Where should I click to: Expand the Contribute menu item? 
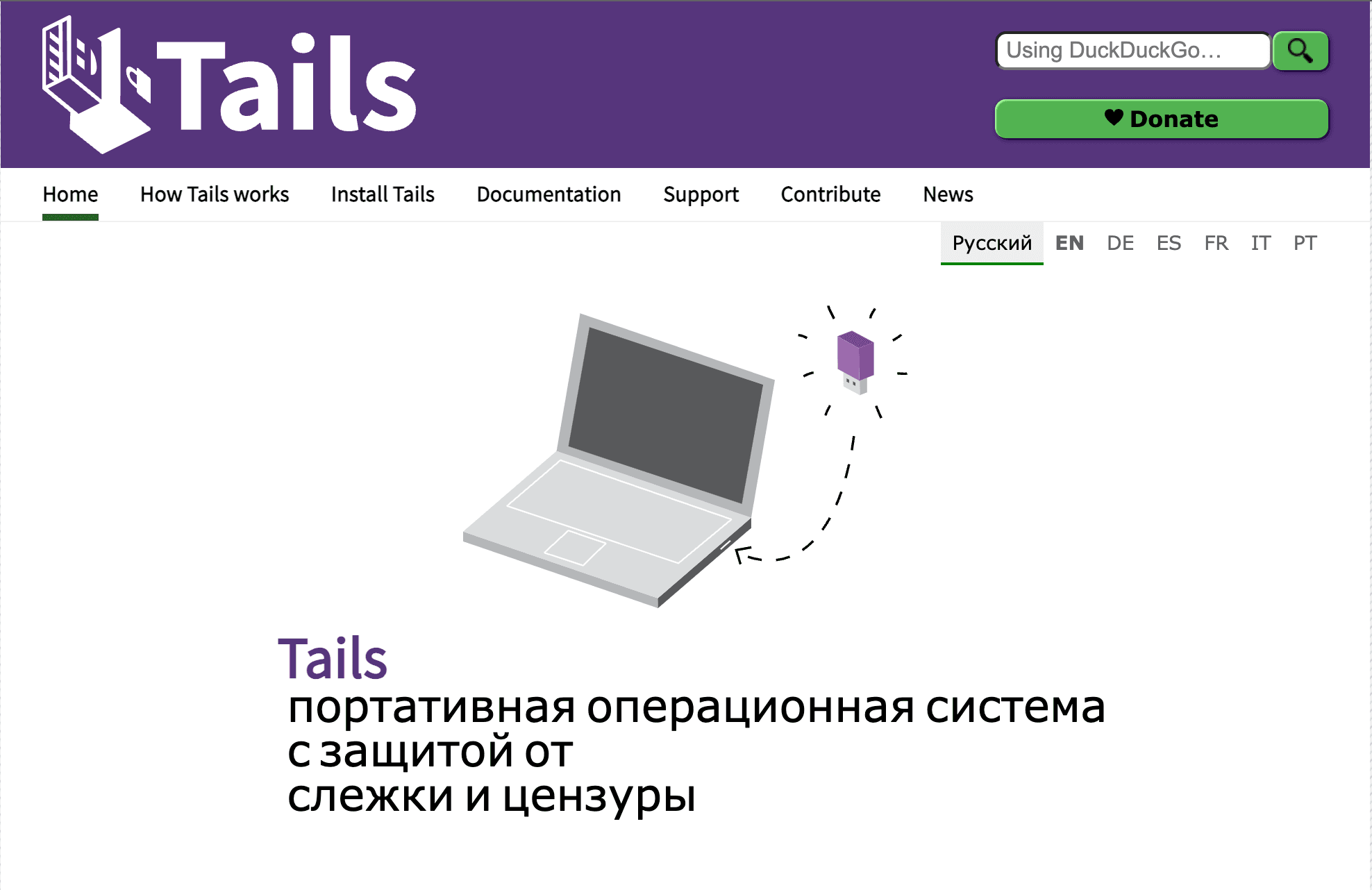[x=832, y=194]
